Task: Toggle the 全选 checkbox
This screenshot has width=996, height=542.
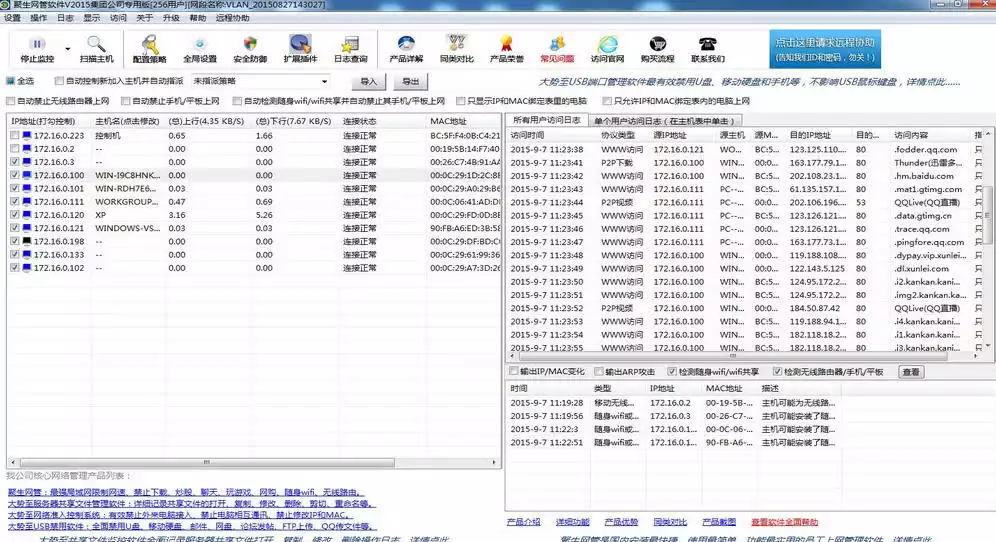Action: click(11, 81)
